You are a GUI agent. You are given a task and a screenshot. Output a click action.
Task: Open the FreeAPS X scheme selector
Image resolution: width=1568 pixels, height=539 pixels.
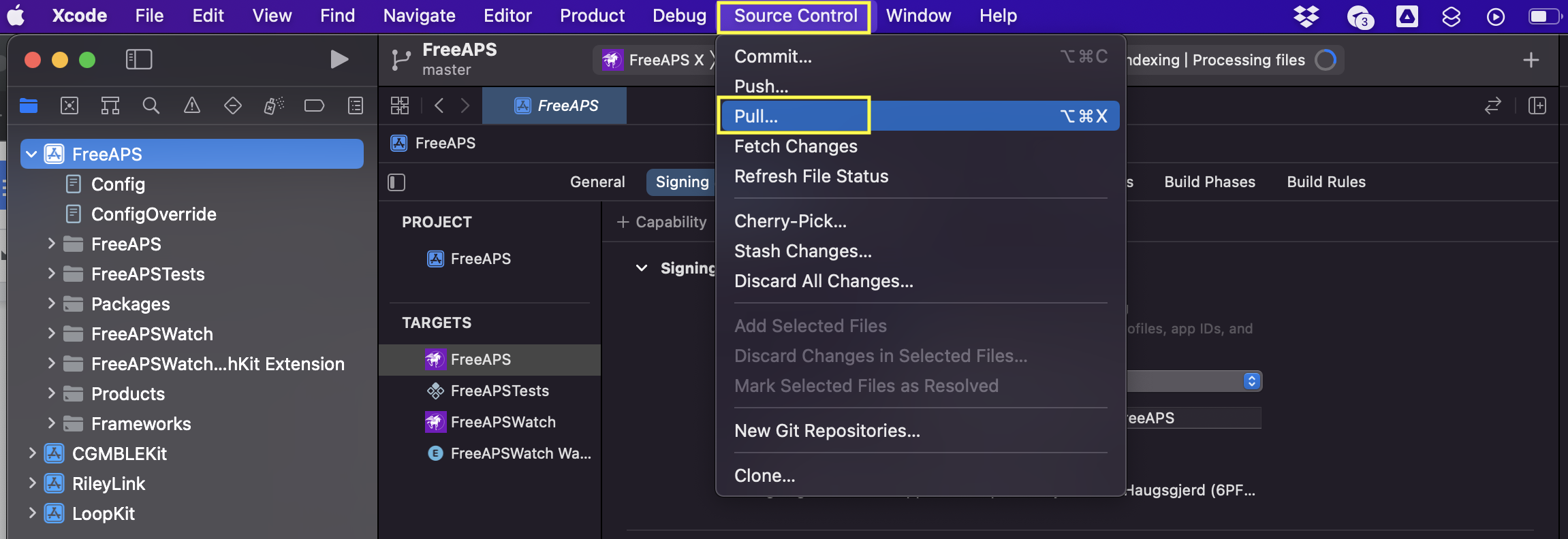[653, 60]
